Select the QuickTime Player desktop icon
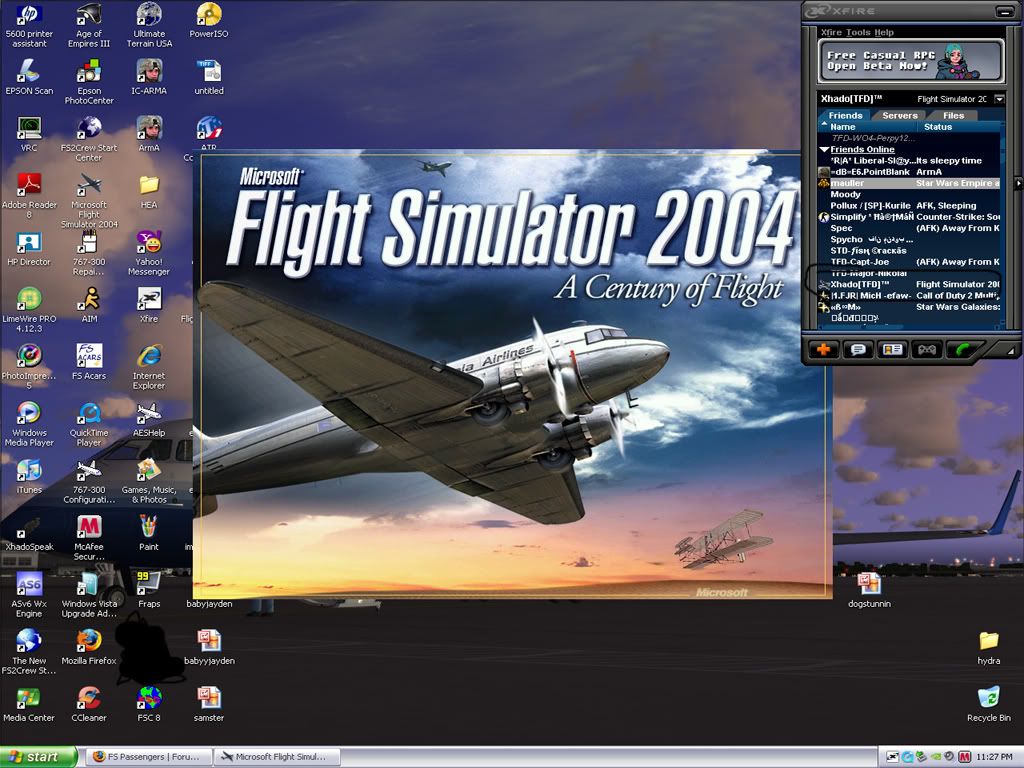1024x768 pixels. (89, 423)
